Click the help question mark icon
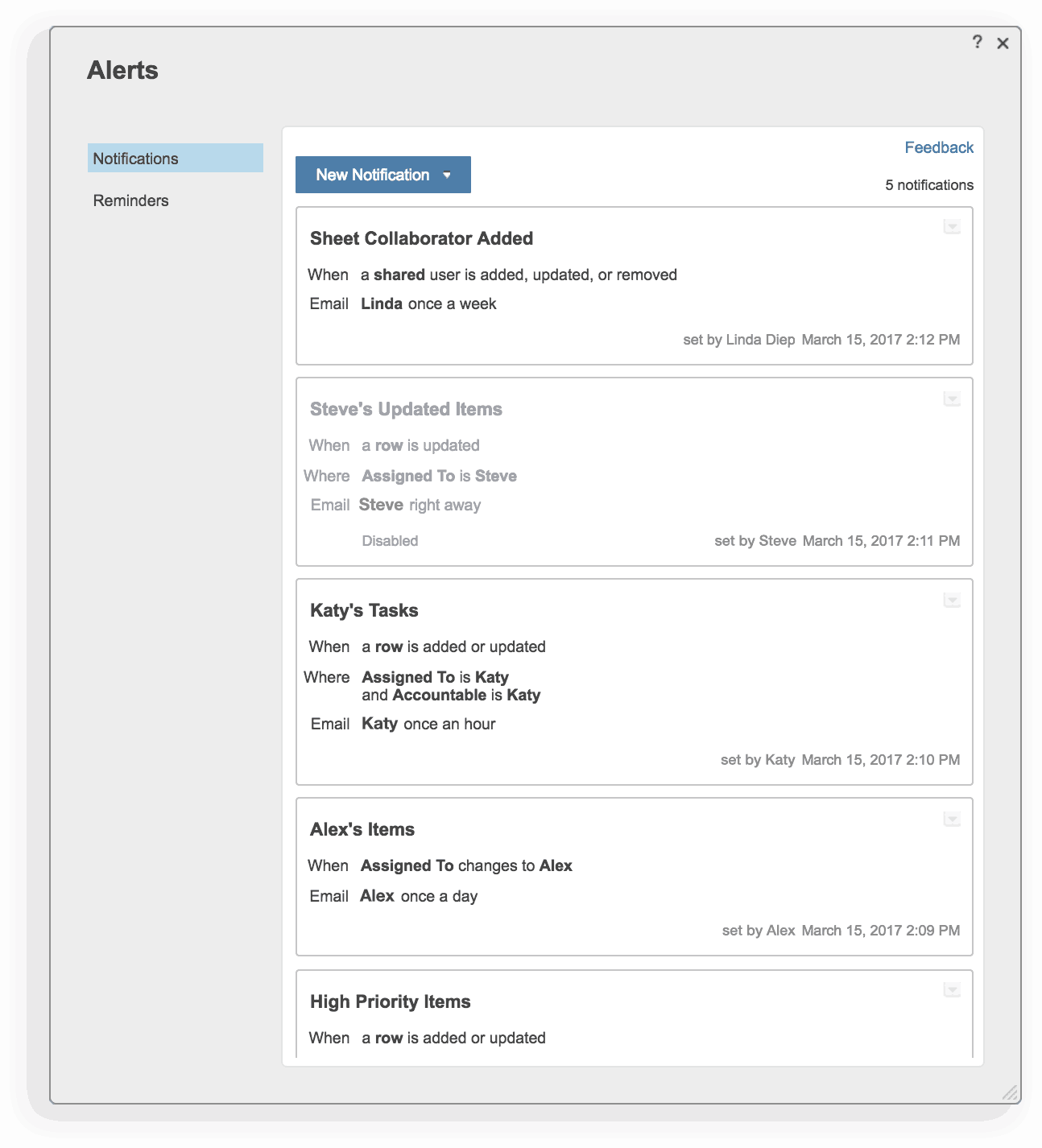Screen dimensions: 1042x1148 pos(977,42)
